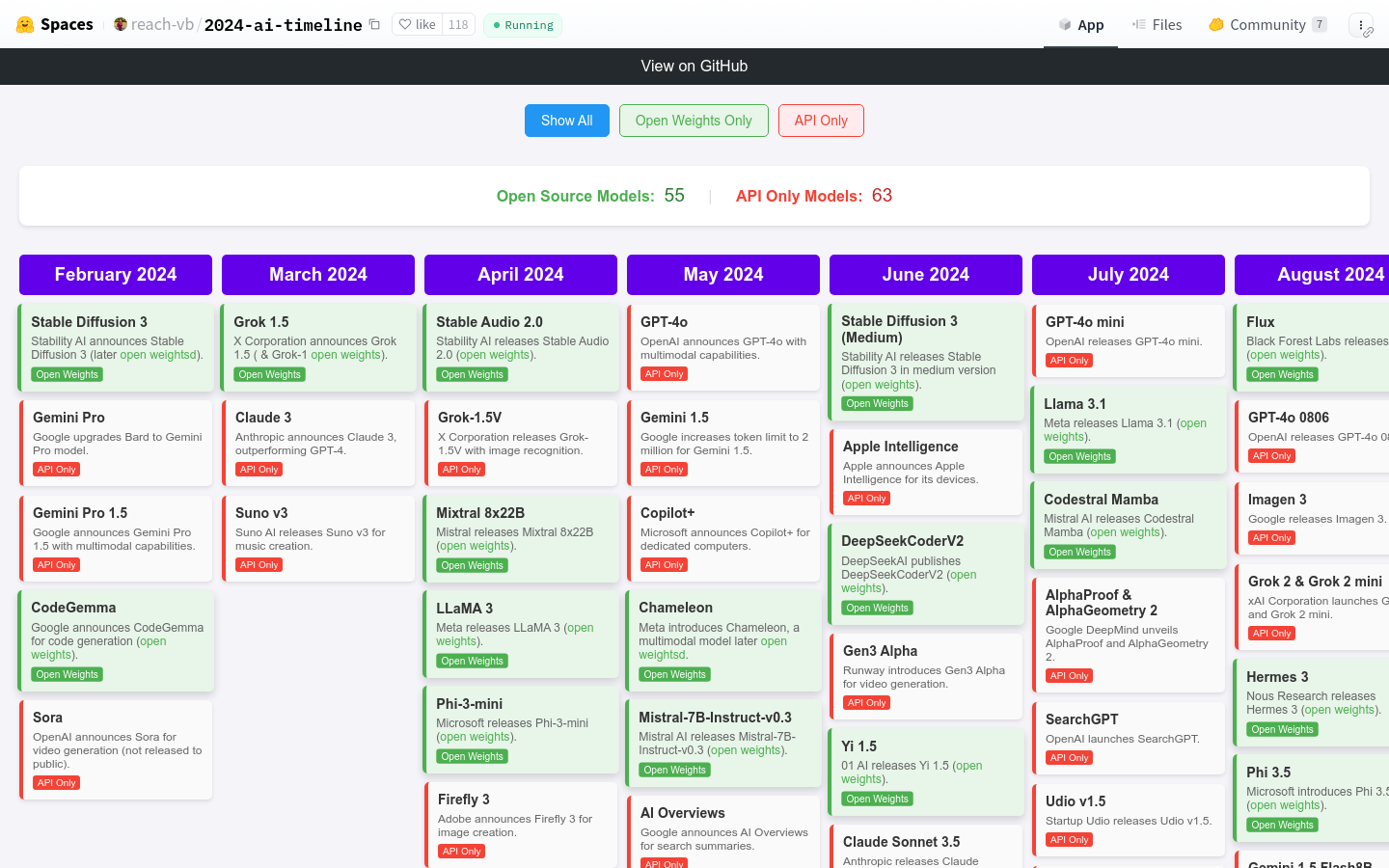
Task: Click the Gemini Pro card title
Action: 68,418
